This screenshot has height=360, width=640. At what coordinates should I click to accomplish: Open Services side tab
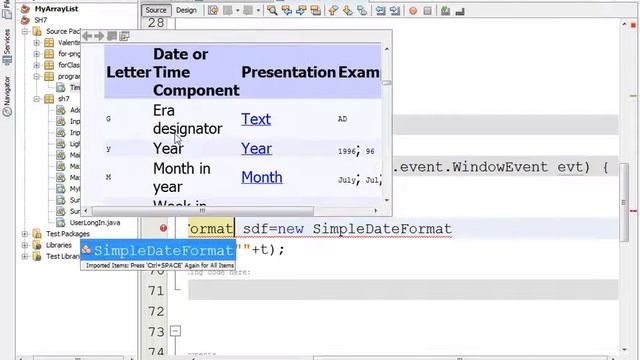pos(7,46)
